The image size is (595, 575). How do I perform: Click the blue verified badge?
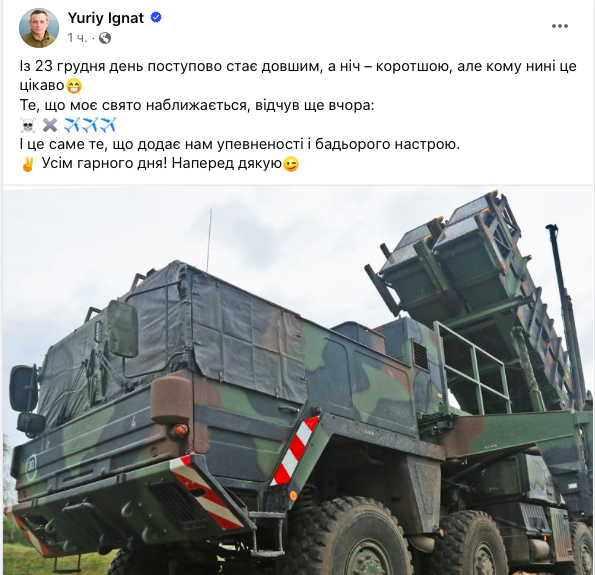pos(156,17)
